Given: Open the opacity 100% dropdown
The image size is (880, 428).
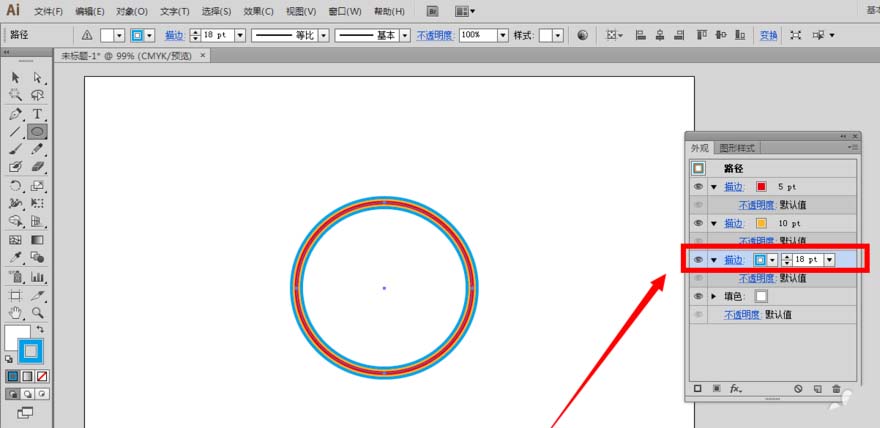Looking at the screenshot, I should click(x=503, y=35).
